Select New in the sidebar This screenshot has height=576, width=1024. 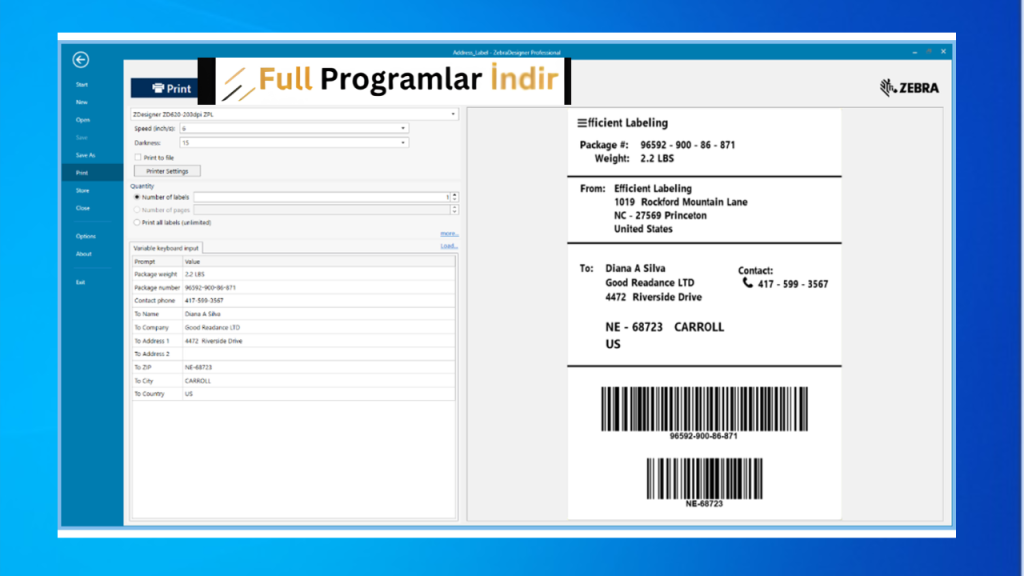(x=82, y=103)
